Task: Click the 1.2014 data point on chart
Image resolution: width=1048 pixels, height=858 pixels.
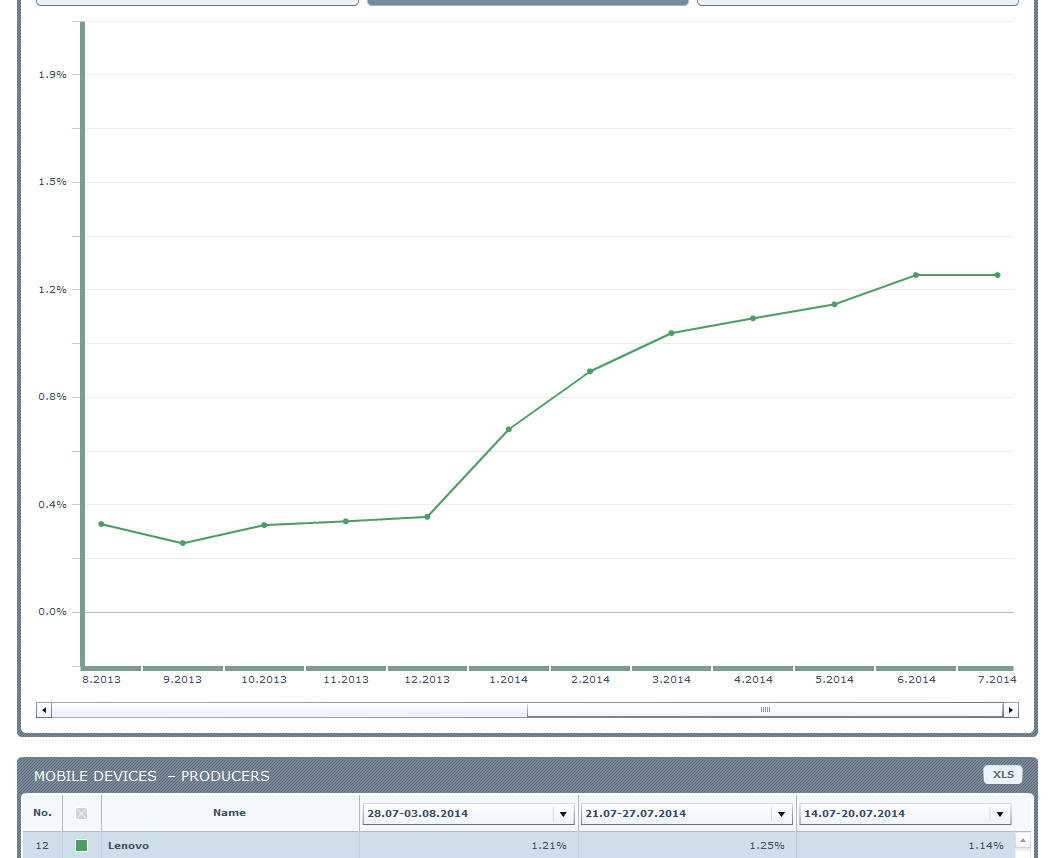Action: click(x=508, y=430)
